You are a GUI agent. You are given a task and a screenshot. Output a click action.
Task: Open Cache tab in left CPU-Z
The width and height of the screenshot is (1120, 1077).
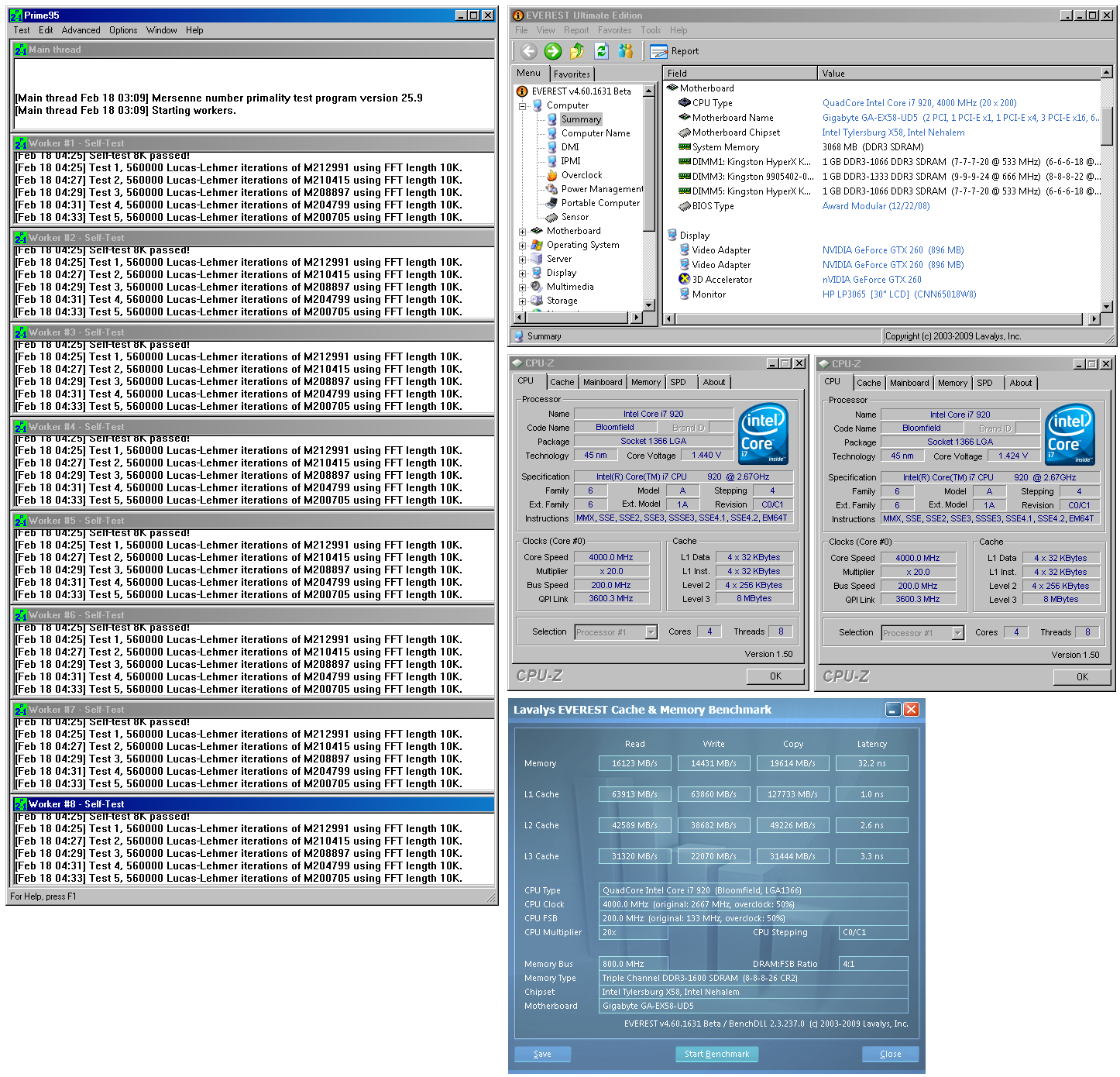[562, 382]
